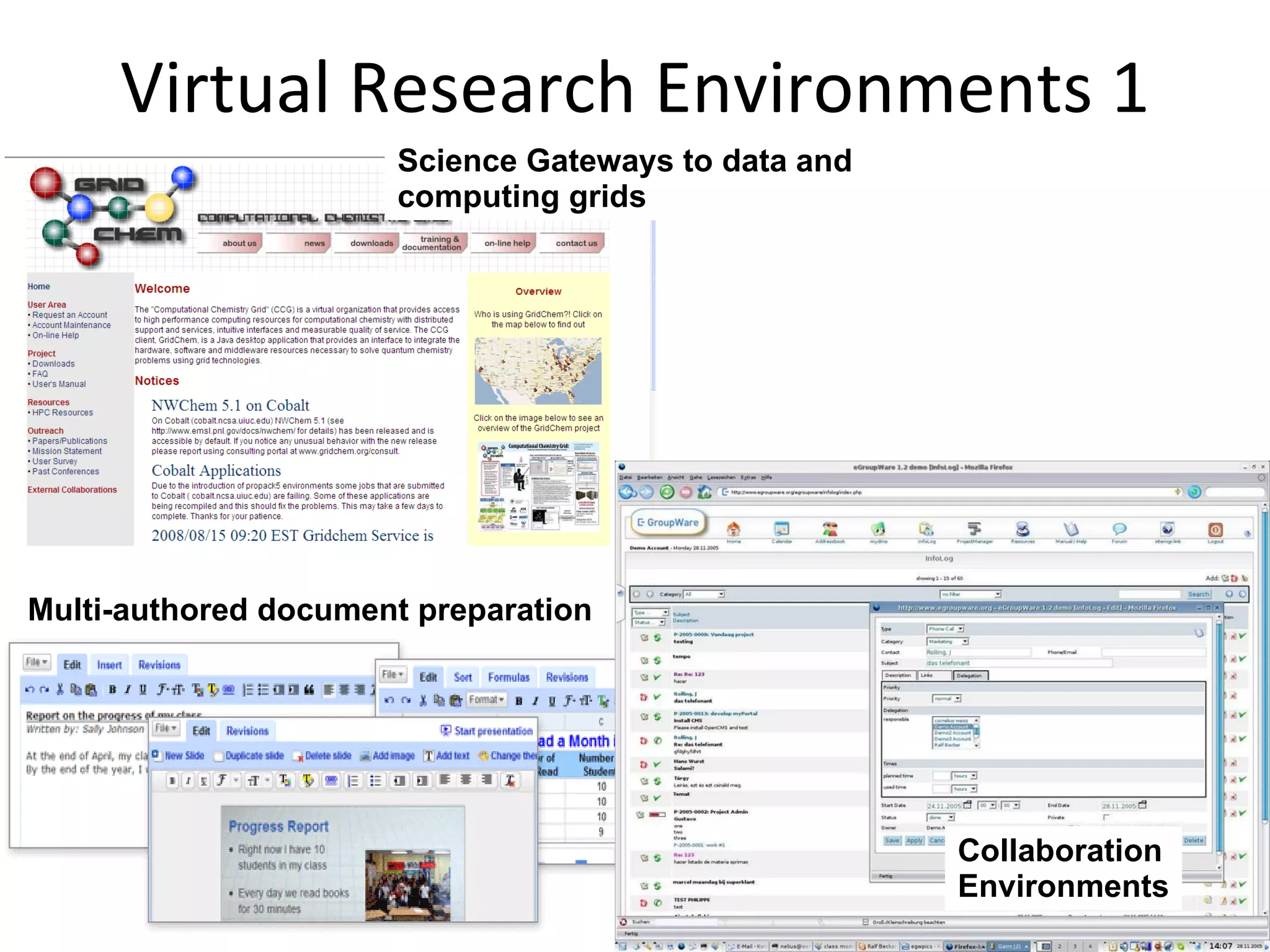Open the Category Marketing dropdown
Viewport: 1270px width, 952px height.
(x=948, y=641)
